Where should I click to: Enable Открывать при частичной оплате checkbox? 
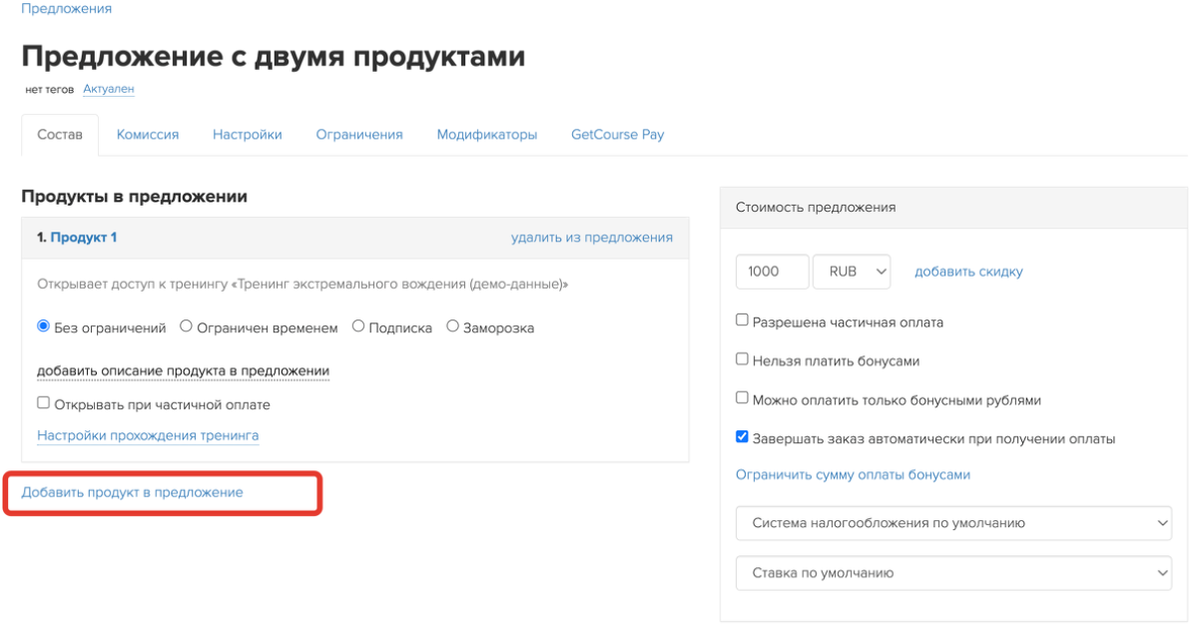(x=43, y=404)
